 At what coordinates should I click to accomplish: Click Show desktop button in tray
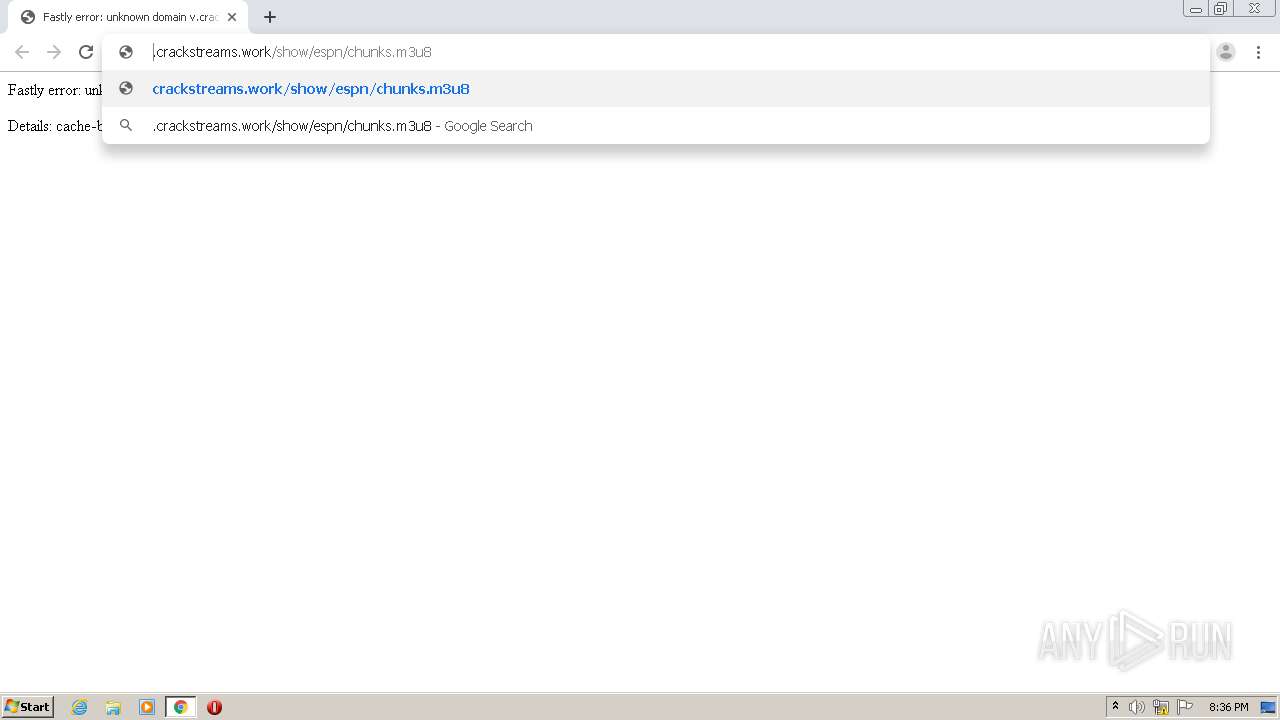(x=1269, y=707)
